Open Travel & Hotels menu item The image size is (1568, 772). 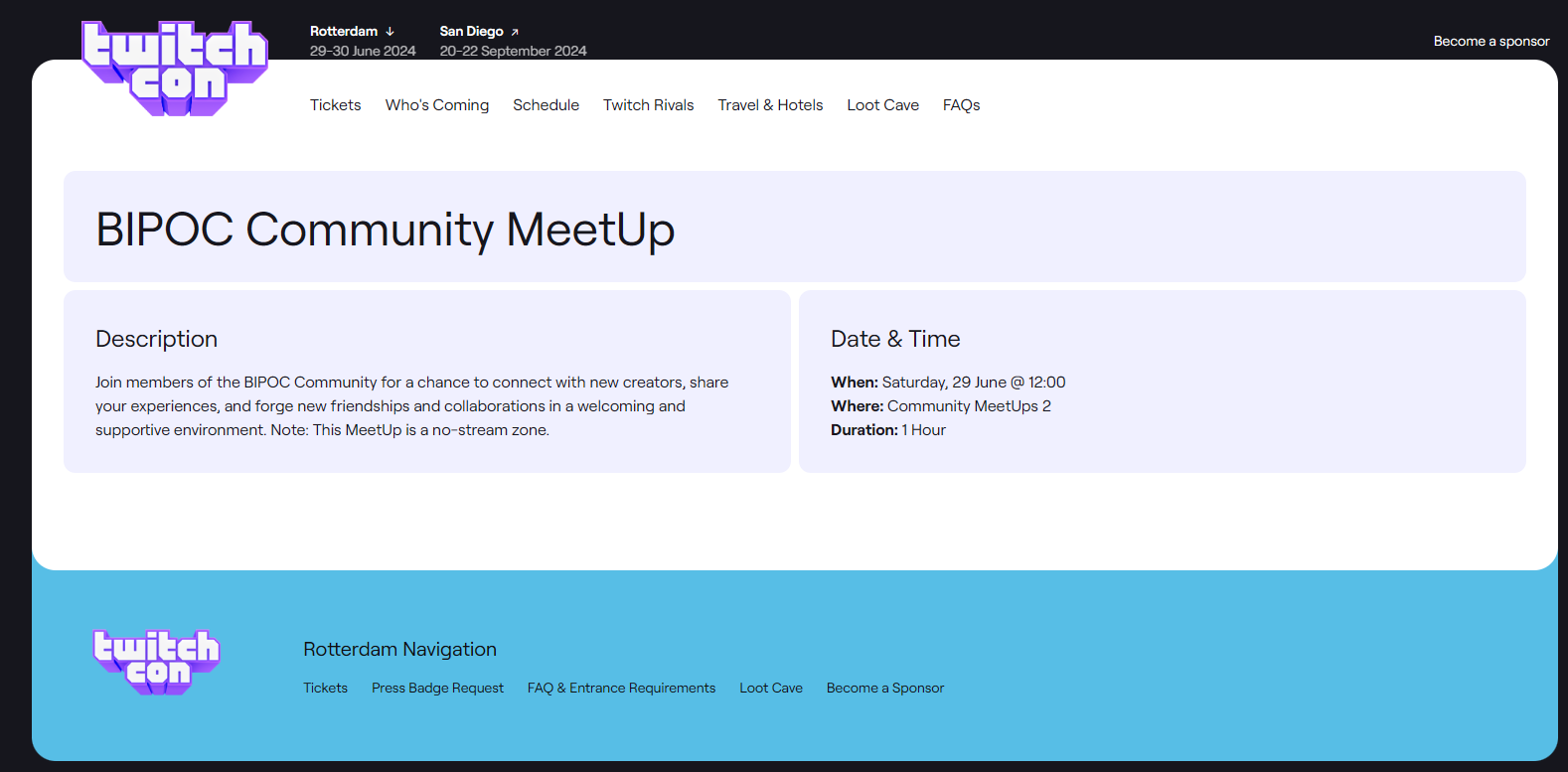[x=770, y=105]
